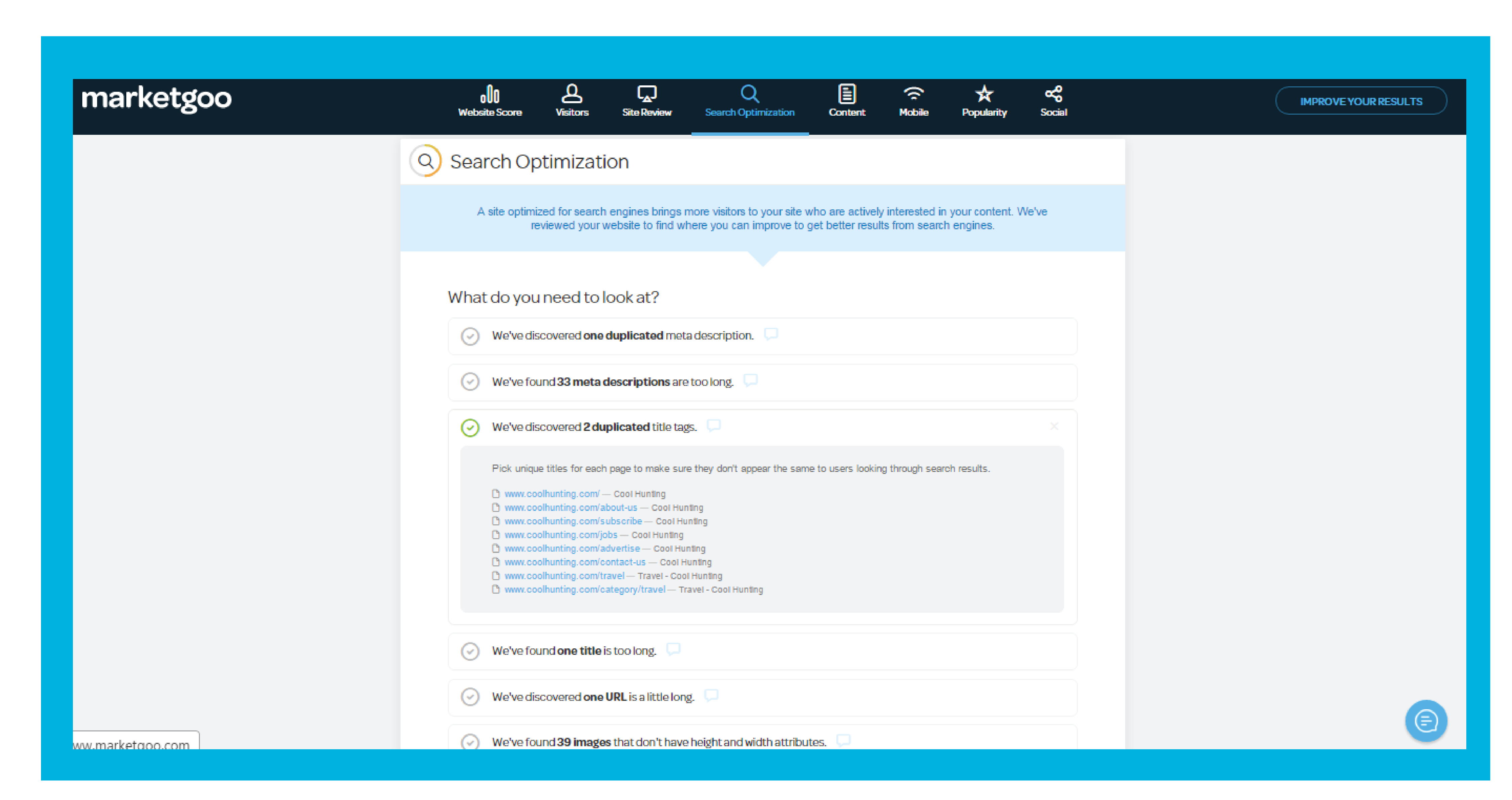The height and width of the screenshot is (800, 1512).
Task: Expand the 33 meta descriptions too long row
Action: [x=762, y=383]
